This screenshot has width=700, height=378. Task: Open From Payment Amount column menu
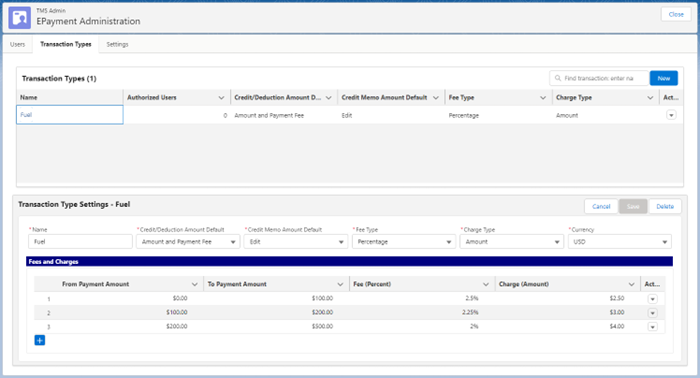tap(195, 284)
